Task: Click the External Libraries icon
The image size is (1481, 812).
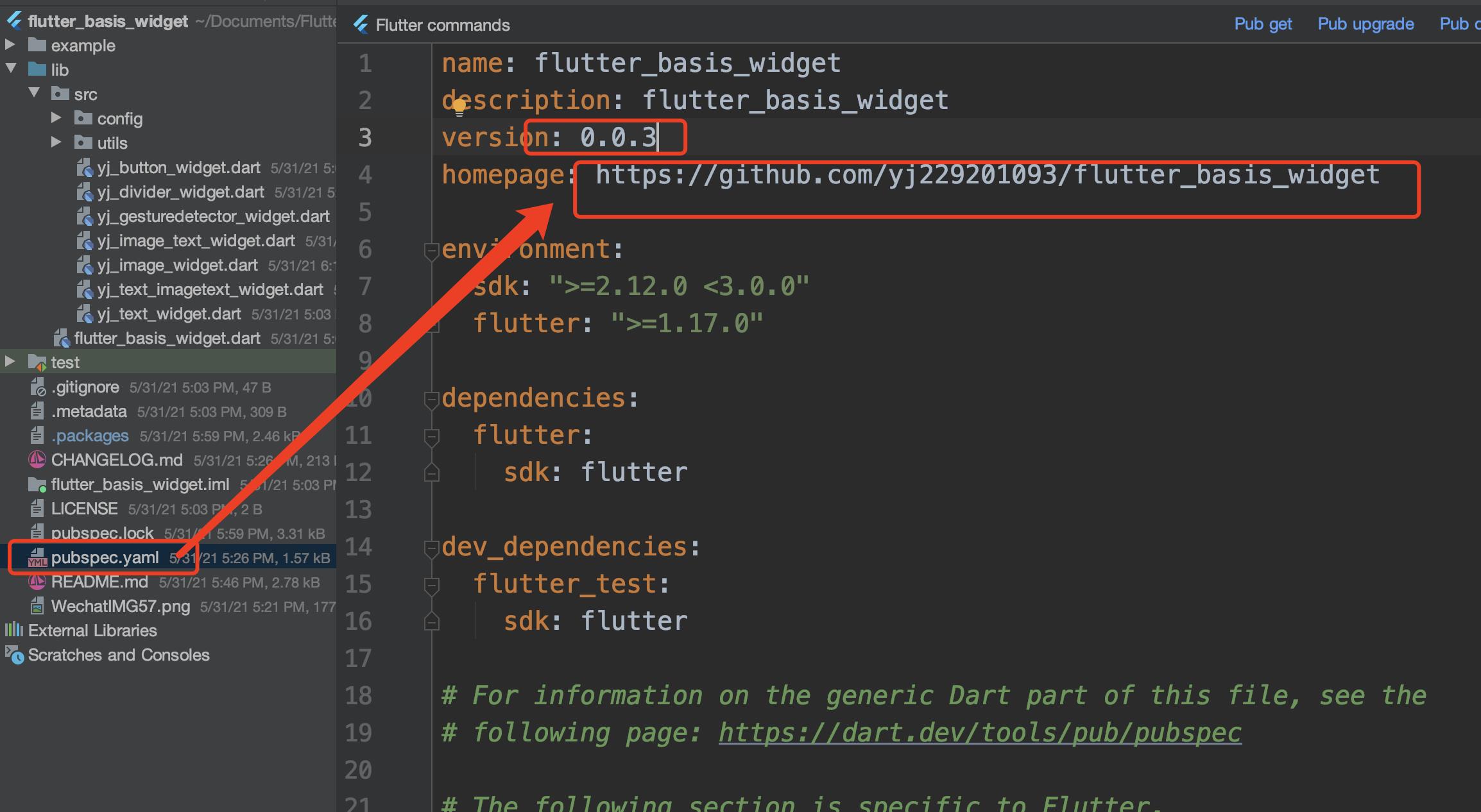Action: pos(14,630)
